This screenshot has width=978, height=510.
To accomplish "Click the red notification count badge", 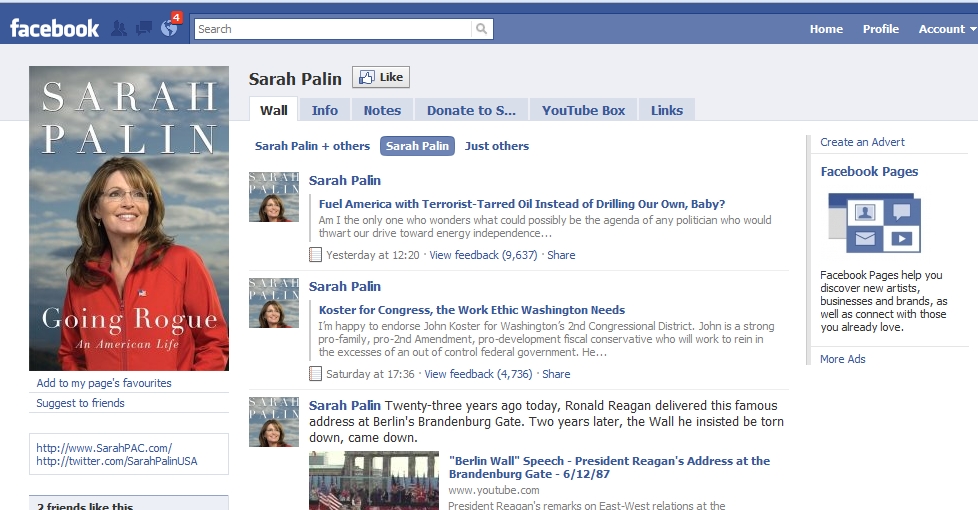I will (x=177, y=17).
